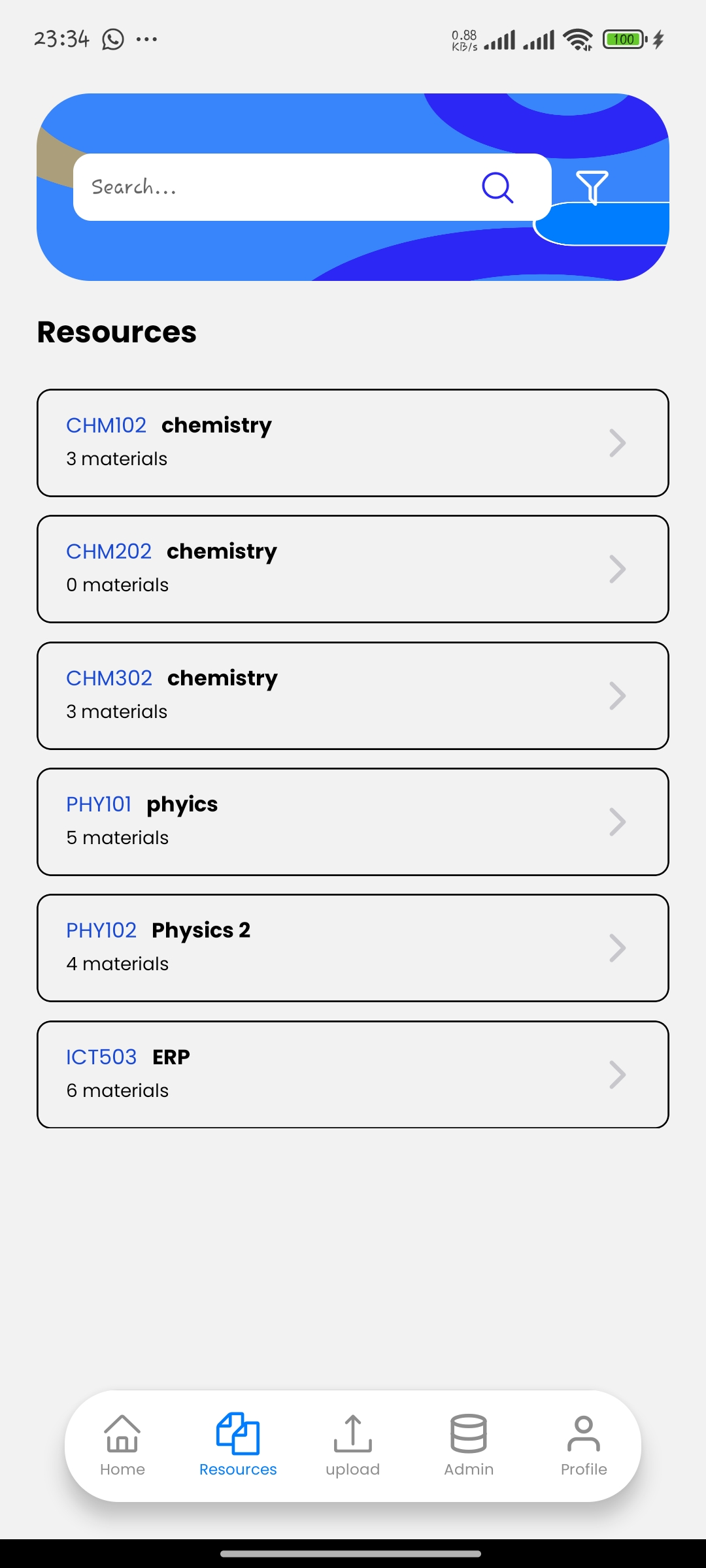
Task: Tap the search magnifier icon
Action: [497, 188]
